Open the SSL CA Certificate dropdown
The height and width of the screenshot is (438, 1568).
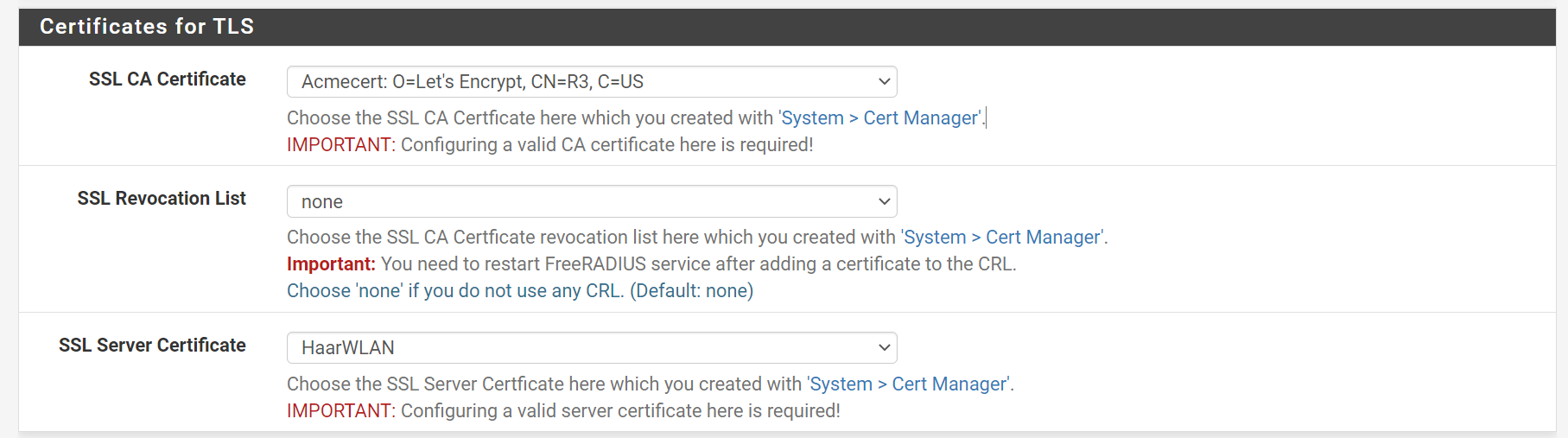[592, 82]
